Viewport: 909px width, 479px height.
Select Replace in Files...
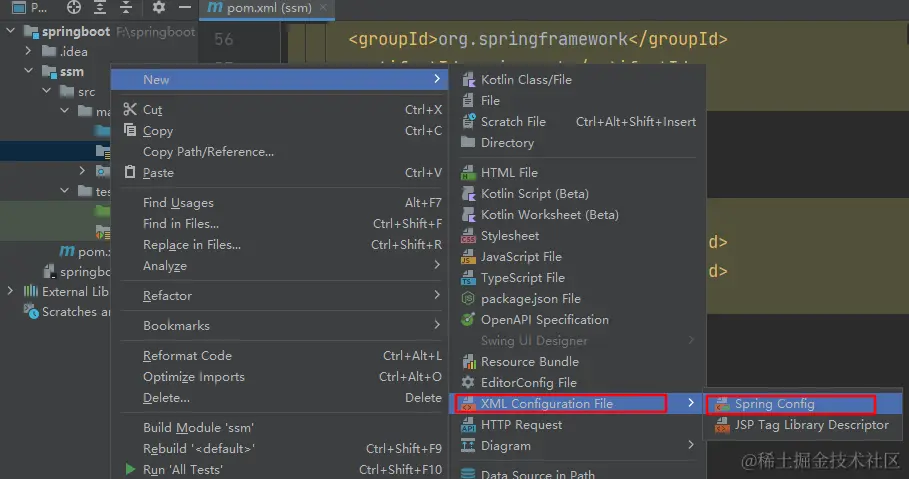(279, 244)
